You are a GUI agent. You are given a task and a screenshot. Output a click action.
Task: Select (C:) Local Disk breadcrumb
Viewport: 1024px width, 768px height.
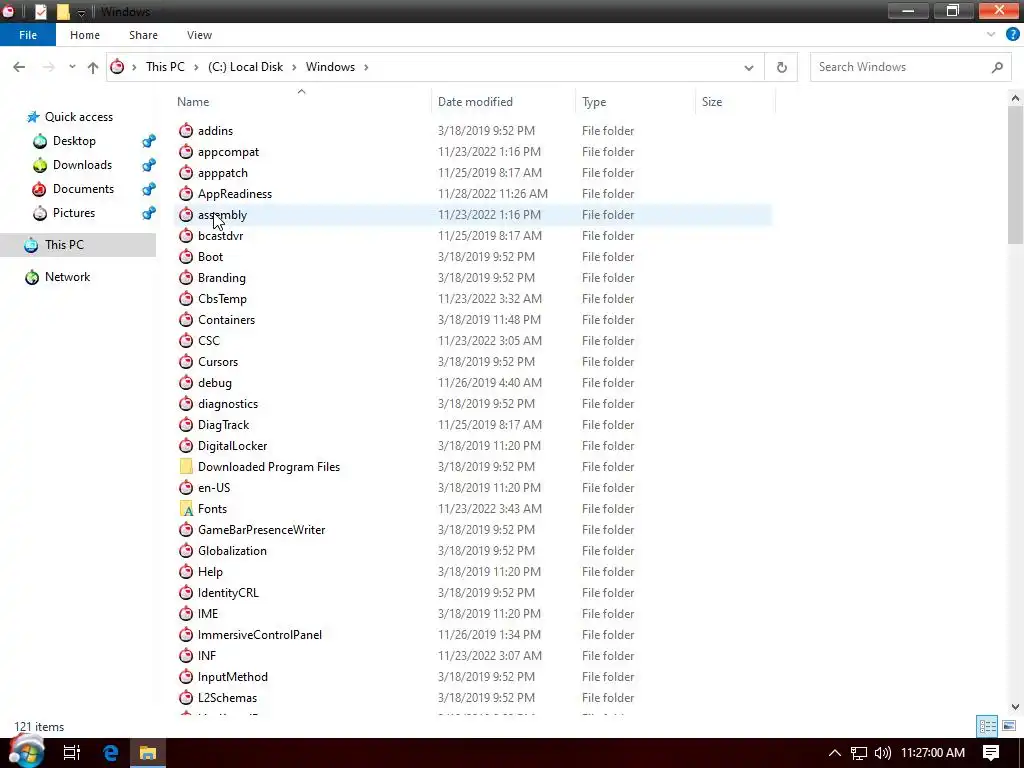(246, 67)
